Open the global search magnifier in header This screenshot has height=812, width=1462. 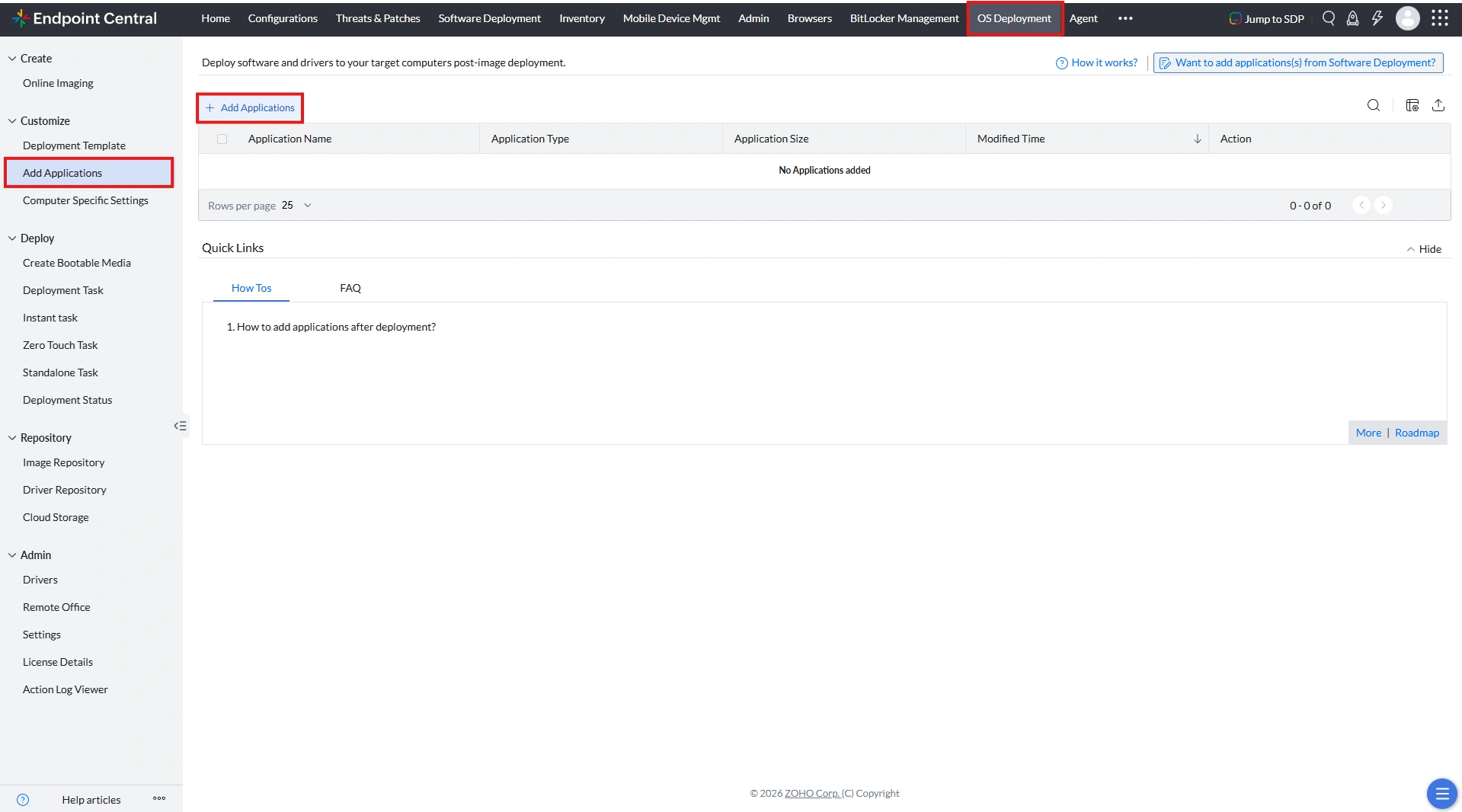(x=1329, y=18)
